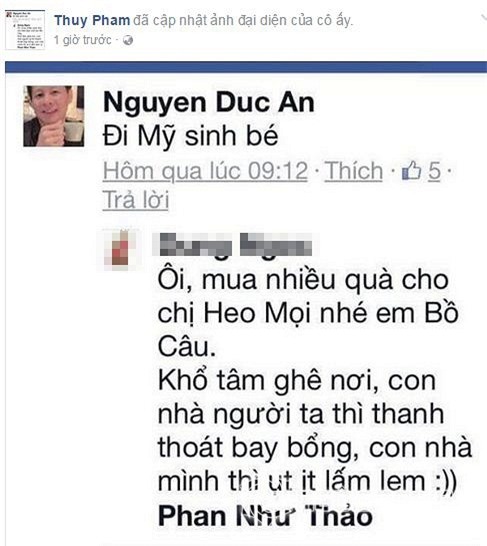
Task: Open post options arrow at top-right corner
Action: point(483,17)
